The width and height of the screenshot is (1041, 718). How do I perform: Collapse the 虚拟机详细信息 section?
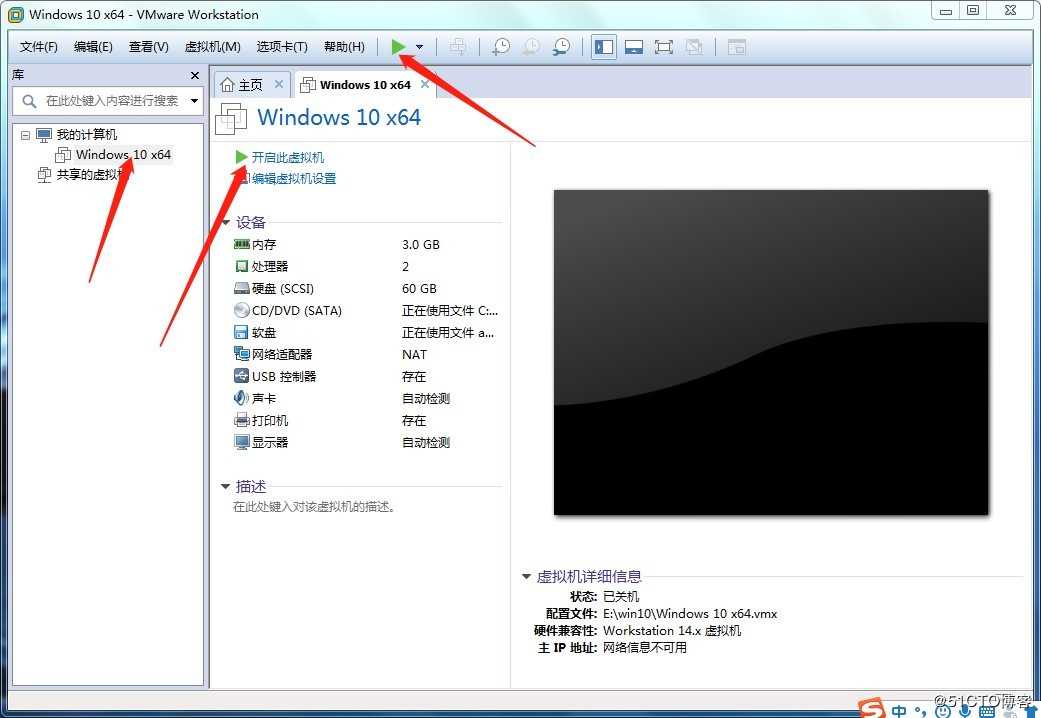[x=526, y=577]
